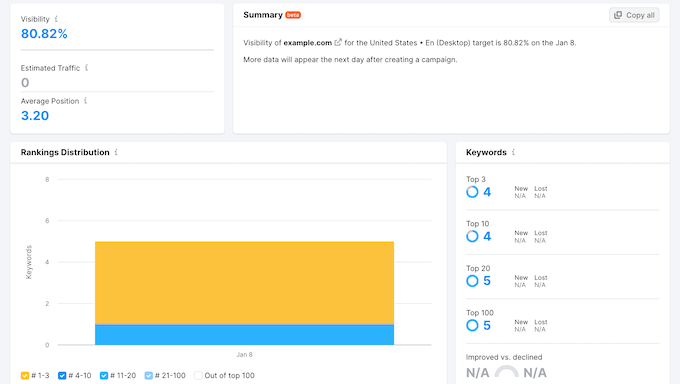Click the Top 20 donut chart icon

point(472,281)
